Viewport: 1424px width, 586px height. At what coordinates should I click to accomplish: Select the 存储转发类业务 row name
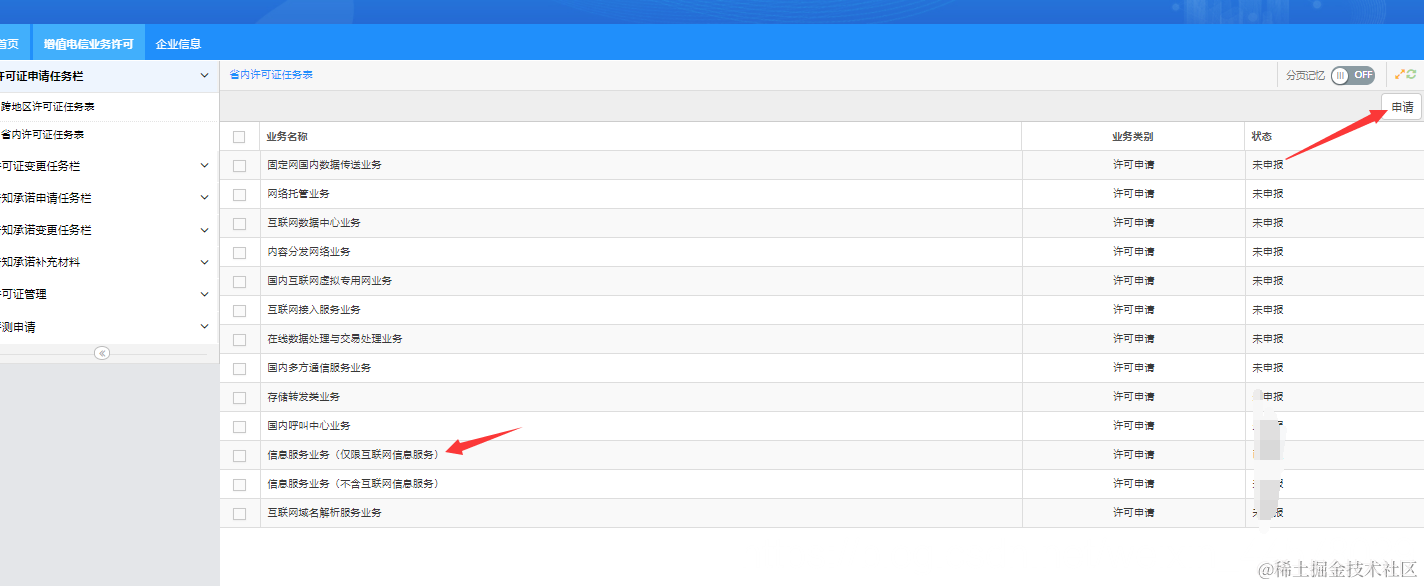click(303, 397)
